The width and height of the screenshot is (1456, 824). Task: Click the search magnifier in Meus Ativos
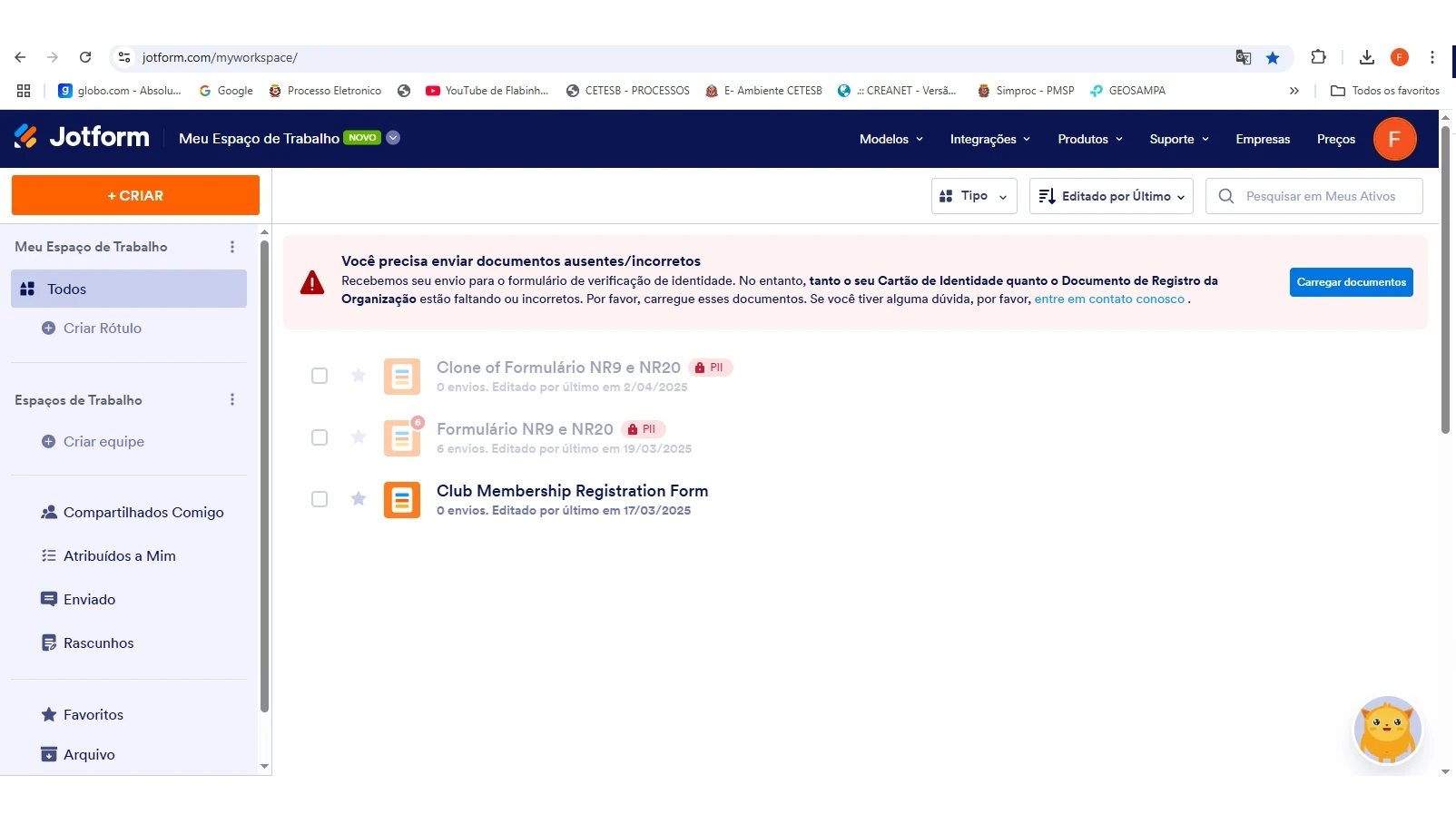click(x=1226, y=196)
